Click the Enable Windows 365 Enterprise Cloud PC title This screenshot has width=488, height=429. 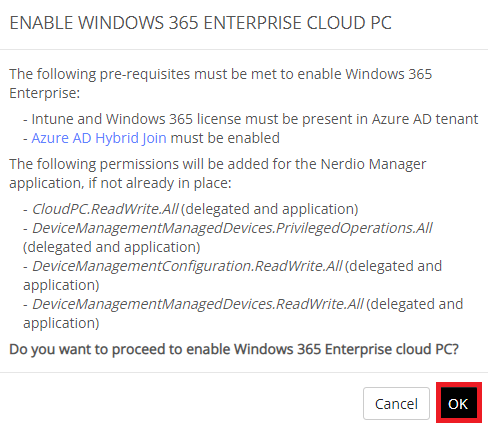[x=200, y=23]
